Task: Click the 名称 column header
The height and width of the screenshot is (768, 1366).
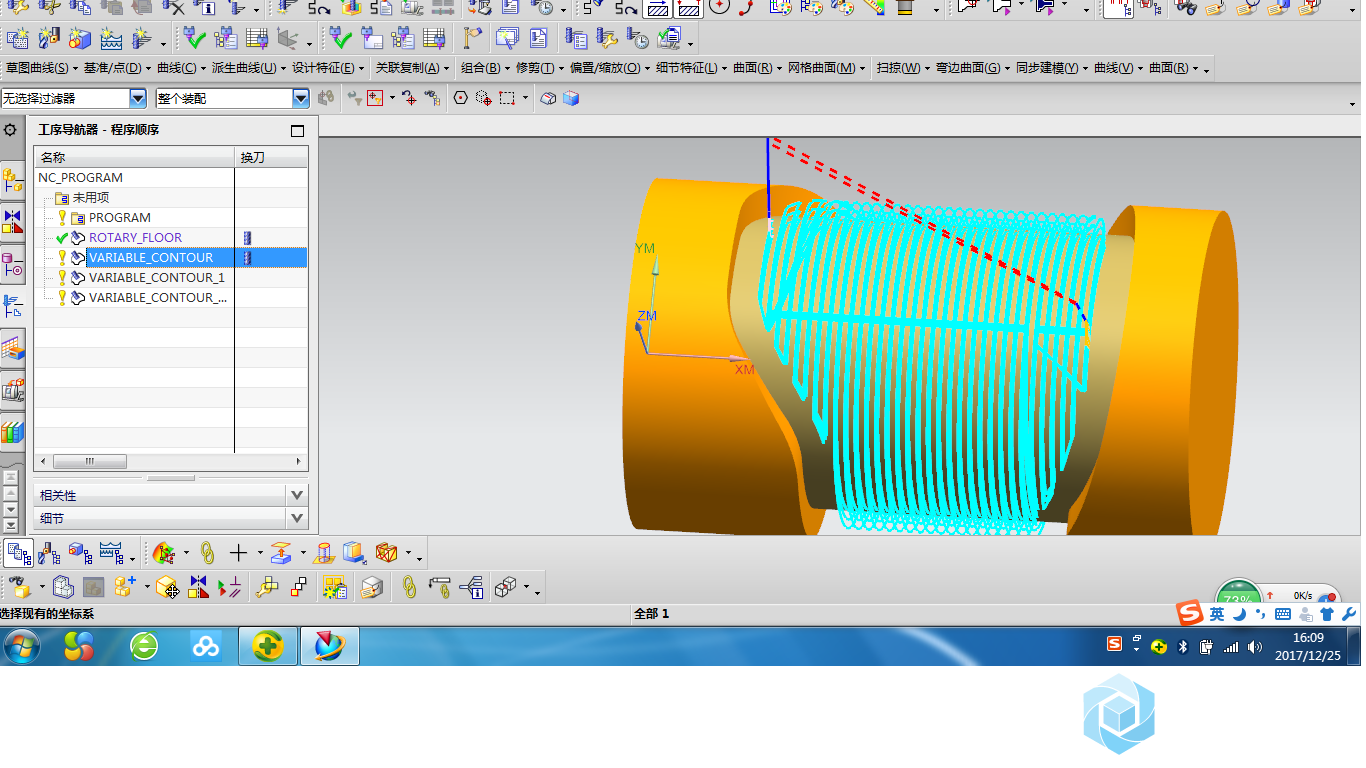Action: 134,158
